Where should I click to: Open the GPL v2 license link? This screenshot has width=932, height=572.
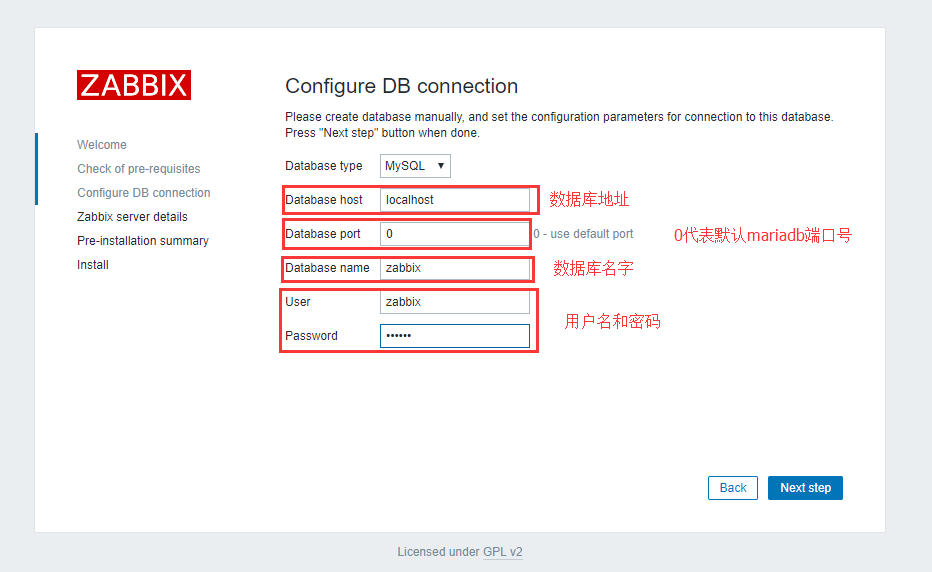503,552
